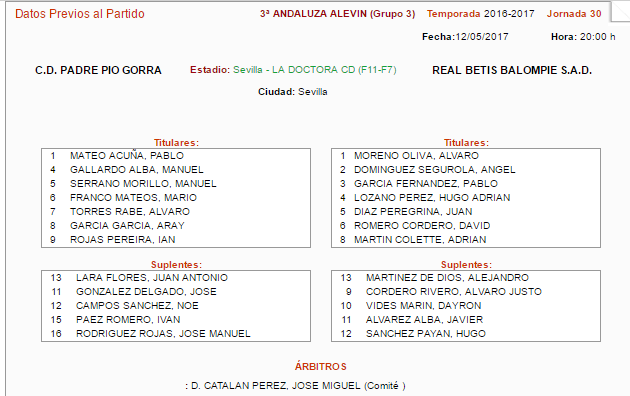This screenshot has width=630, height=396.
Task: Select player LOZANO PEREZ, HUGO ADRIAN
Action: [432, 198]
